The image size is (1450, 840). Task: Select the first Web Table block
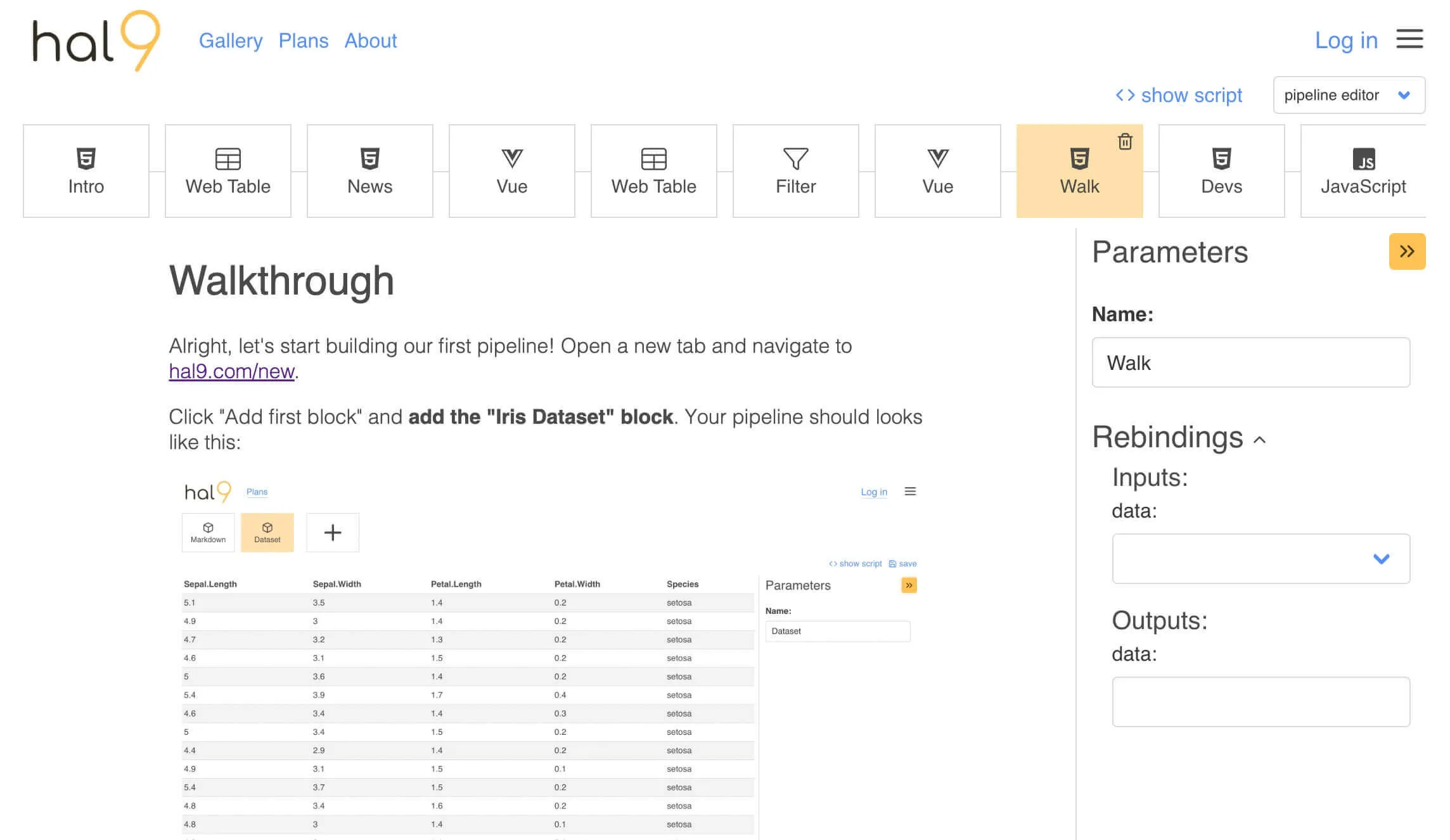click(228, 171)
